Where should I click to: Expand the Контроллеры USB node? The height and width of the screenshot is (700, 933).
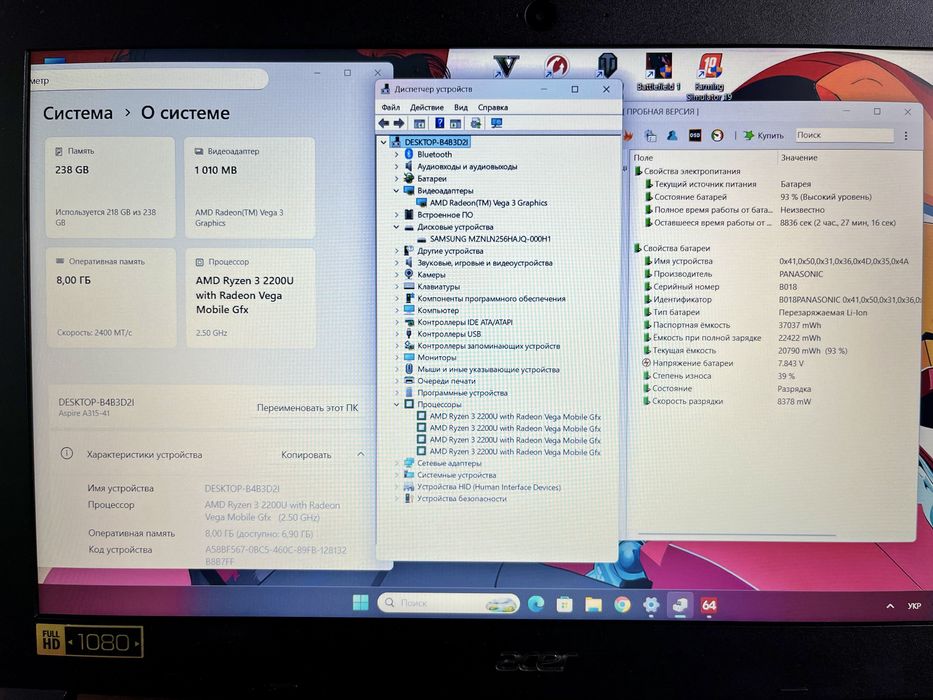pos(396,334)
